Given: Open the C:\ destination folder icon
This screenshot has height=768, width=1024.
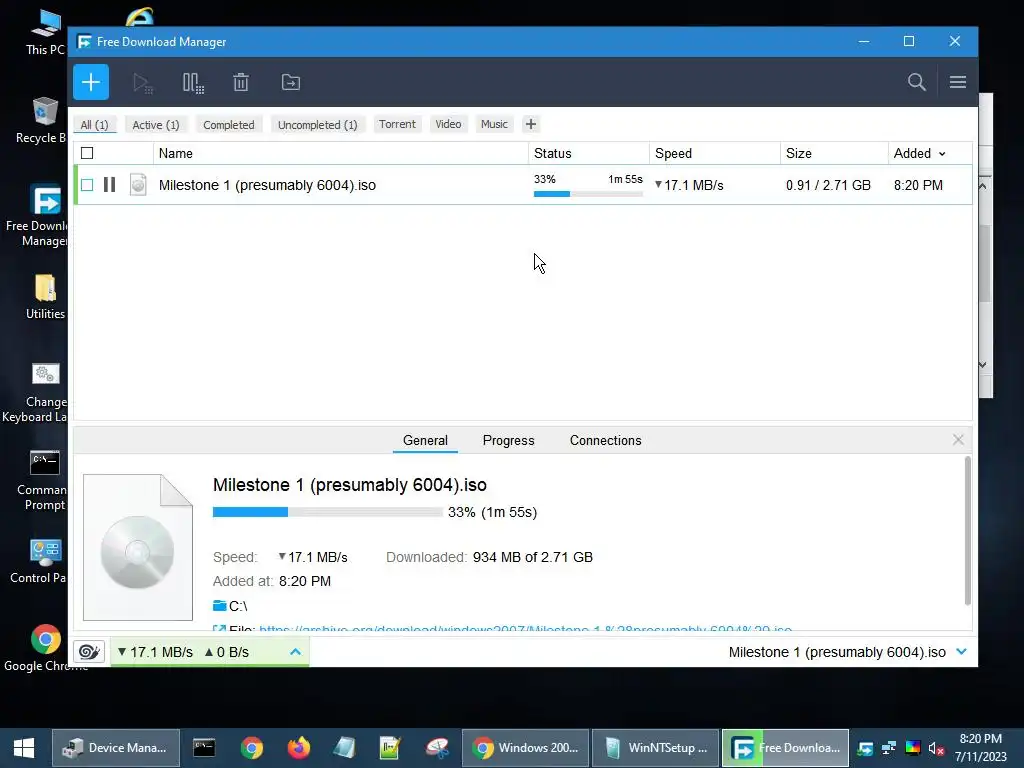Looking at the screenshot, I should pyautogui.click(x=219, y=606).
